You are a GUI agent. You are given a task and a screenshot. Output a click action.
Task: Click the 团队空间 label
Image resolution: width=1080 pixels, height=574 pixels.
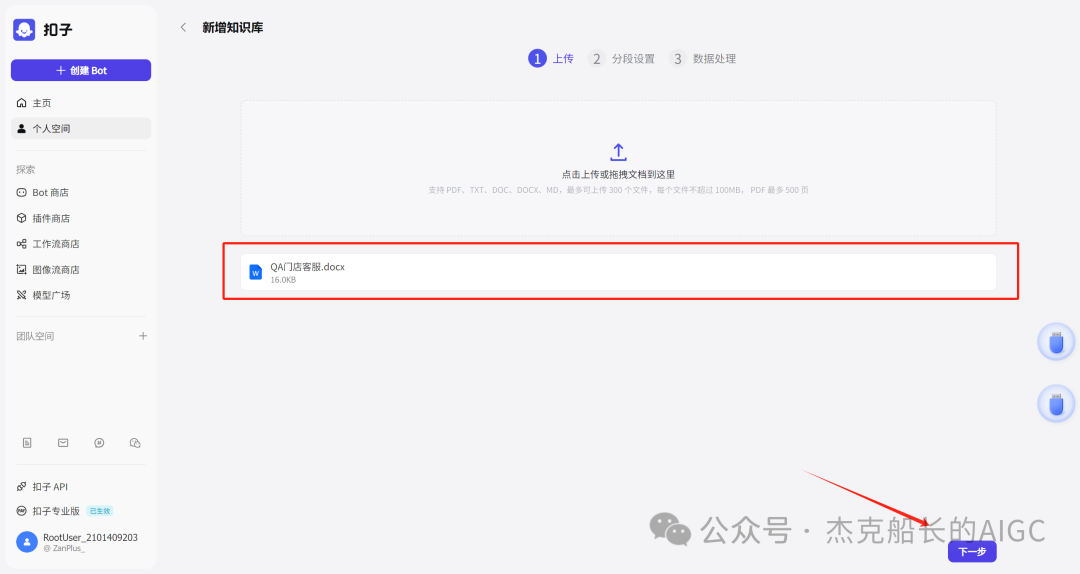35,336
